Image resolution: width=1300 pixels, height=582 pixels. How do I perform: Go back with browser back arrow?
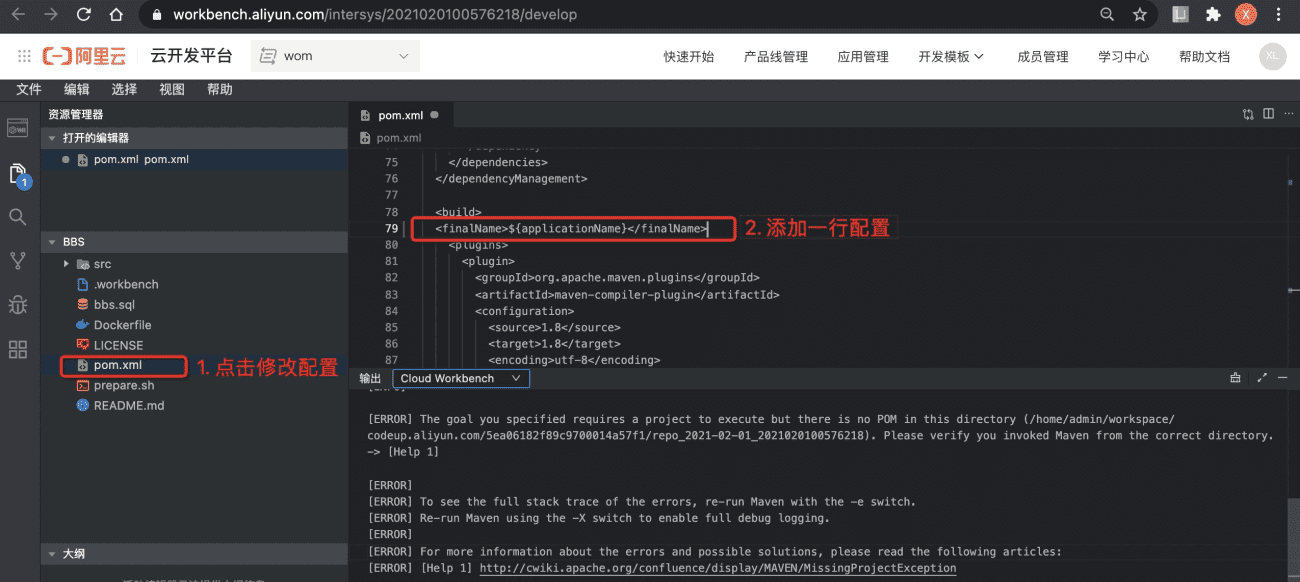pyautogui.click(x=18, y=15)
